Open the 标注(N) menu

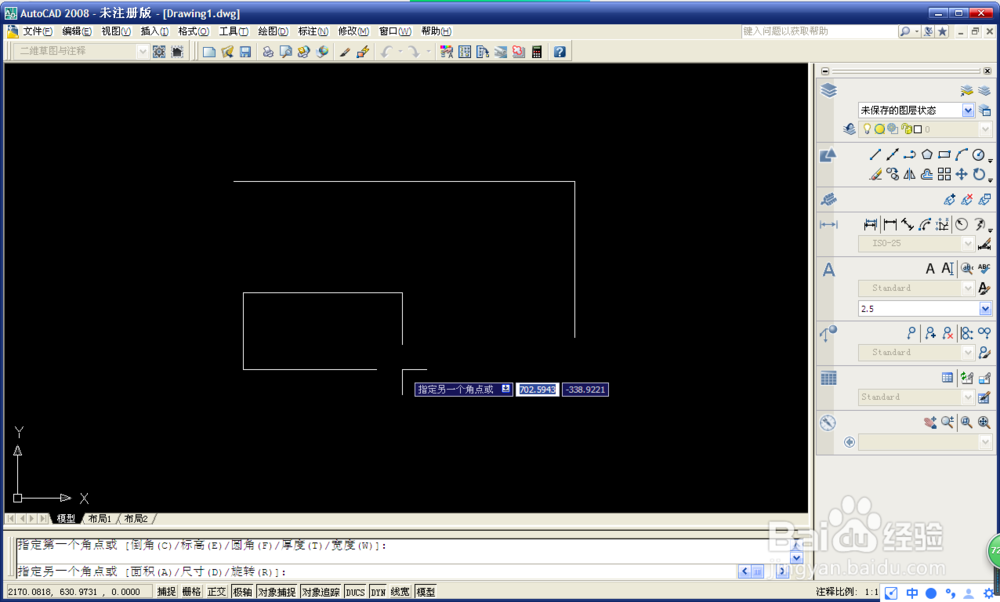coord(313,31)
